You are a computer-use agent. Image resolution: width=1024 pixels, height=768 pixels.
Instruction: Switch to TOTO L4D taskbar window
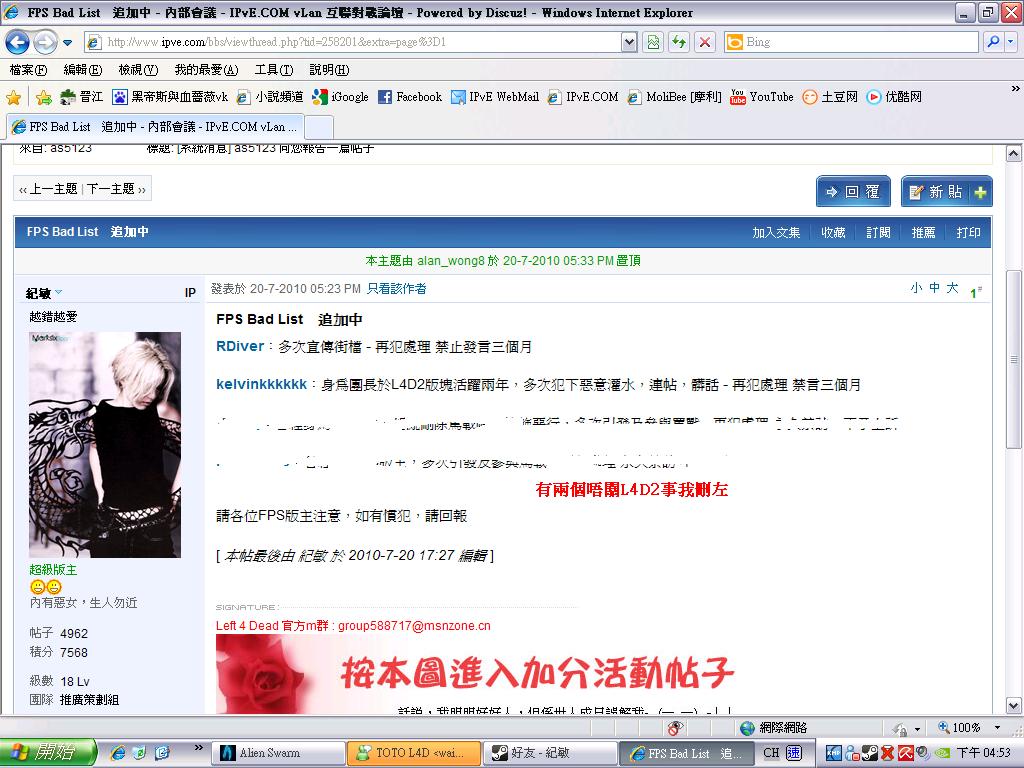click(x=413, y=753)
